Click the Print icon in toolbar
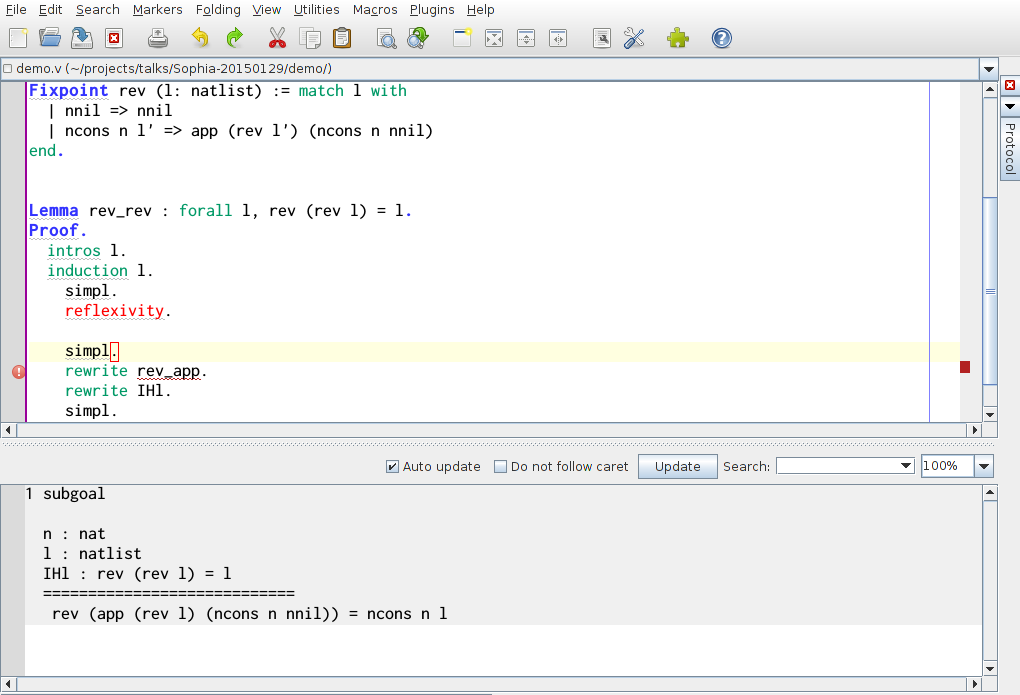Screen dimensions: 1020x695 point(158,38)
